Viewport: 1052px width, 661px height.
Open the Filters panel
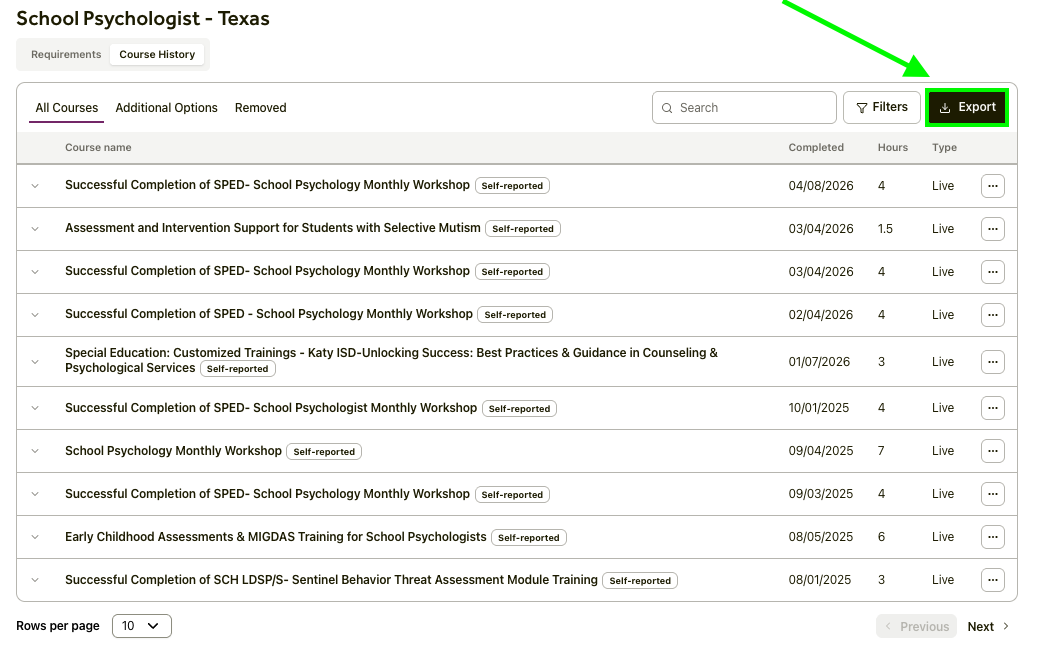click(x=882, y=108)
